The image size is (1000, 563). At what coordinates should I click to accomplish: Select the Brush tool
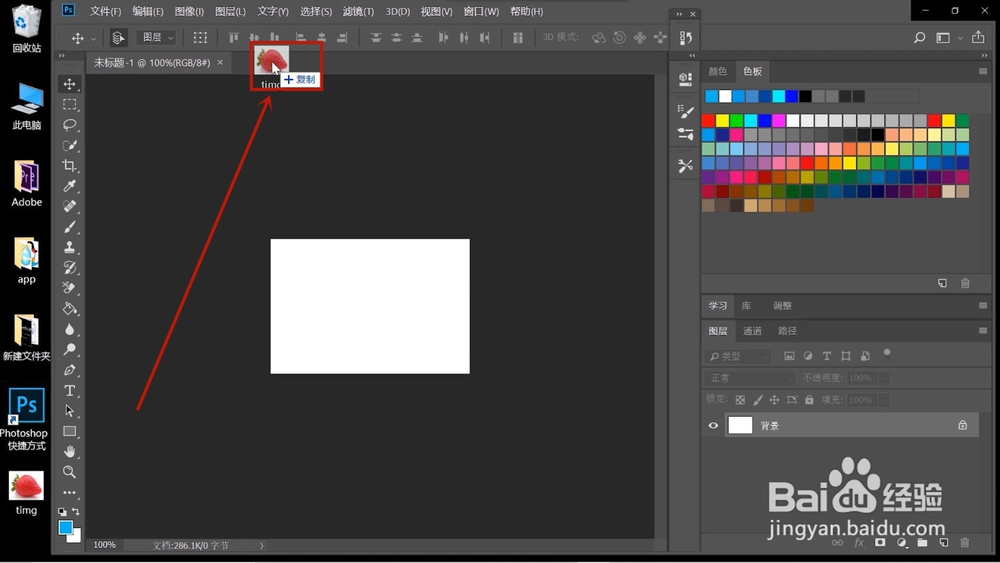click(x=70, y=227)
